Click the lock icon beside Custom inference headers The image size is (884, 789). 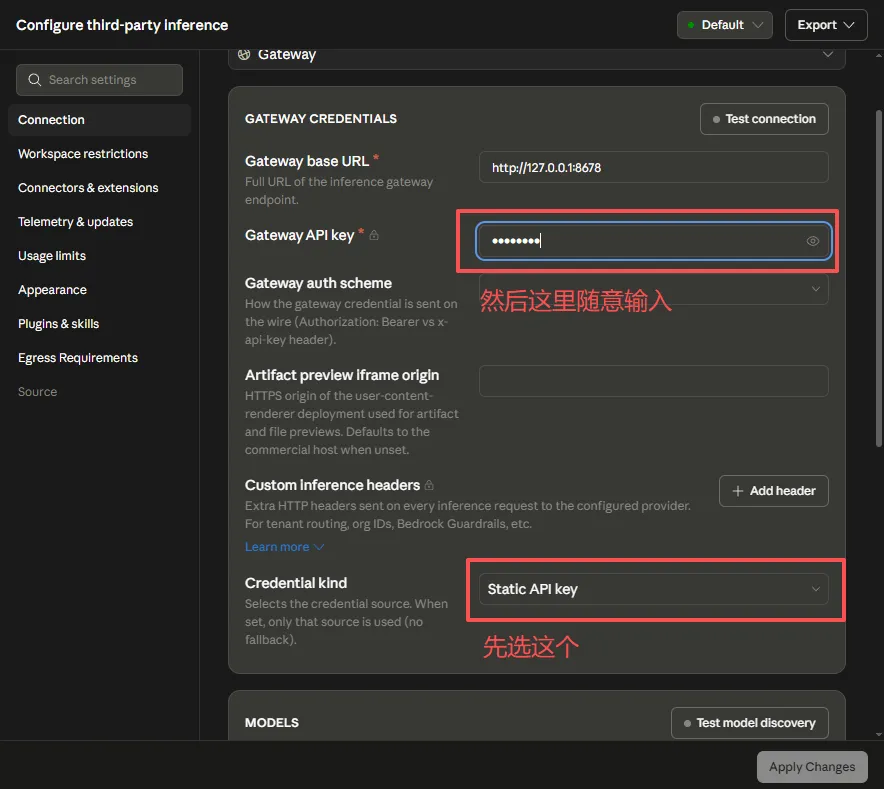click(429, 485)
